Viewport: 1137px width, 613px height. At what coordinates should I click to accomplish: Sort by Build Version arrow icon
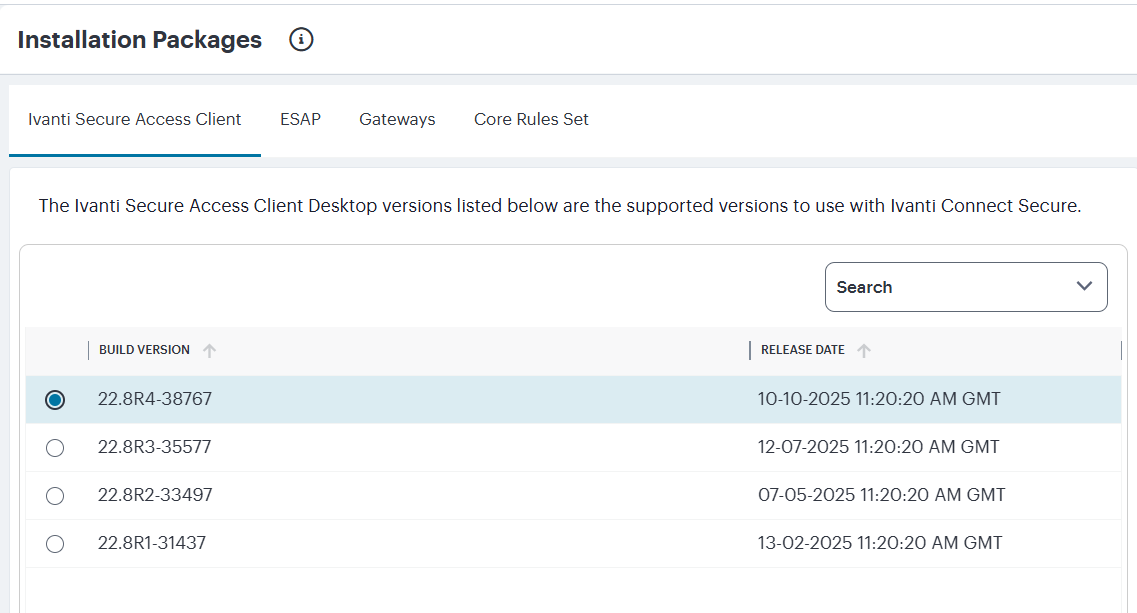209,351
